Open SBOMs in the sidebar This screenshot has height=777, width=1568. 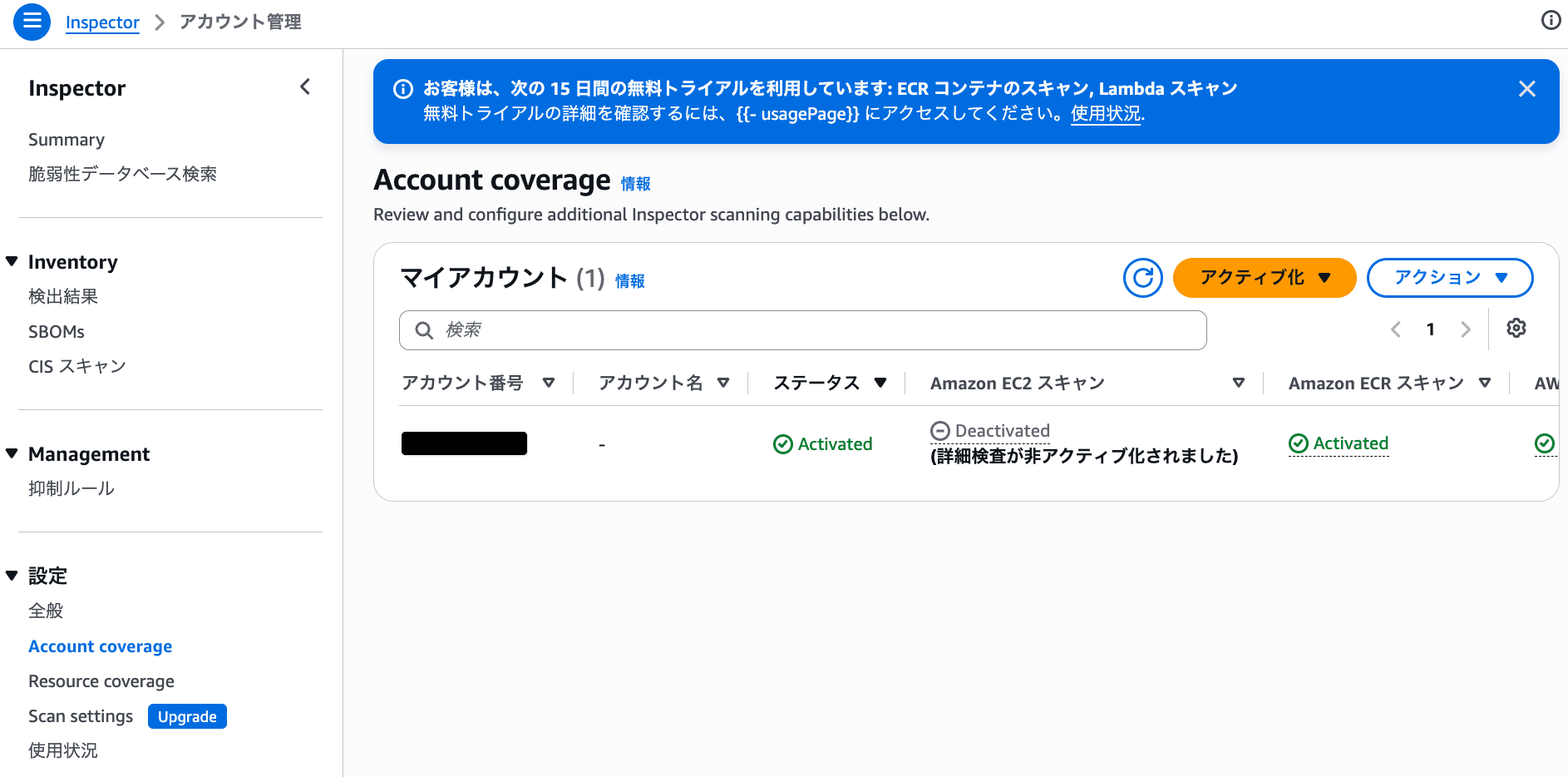point(57,332)
